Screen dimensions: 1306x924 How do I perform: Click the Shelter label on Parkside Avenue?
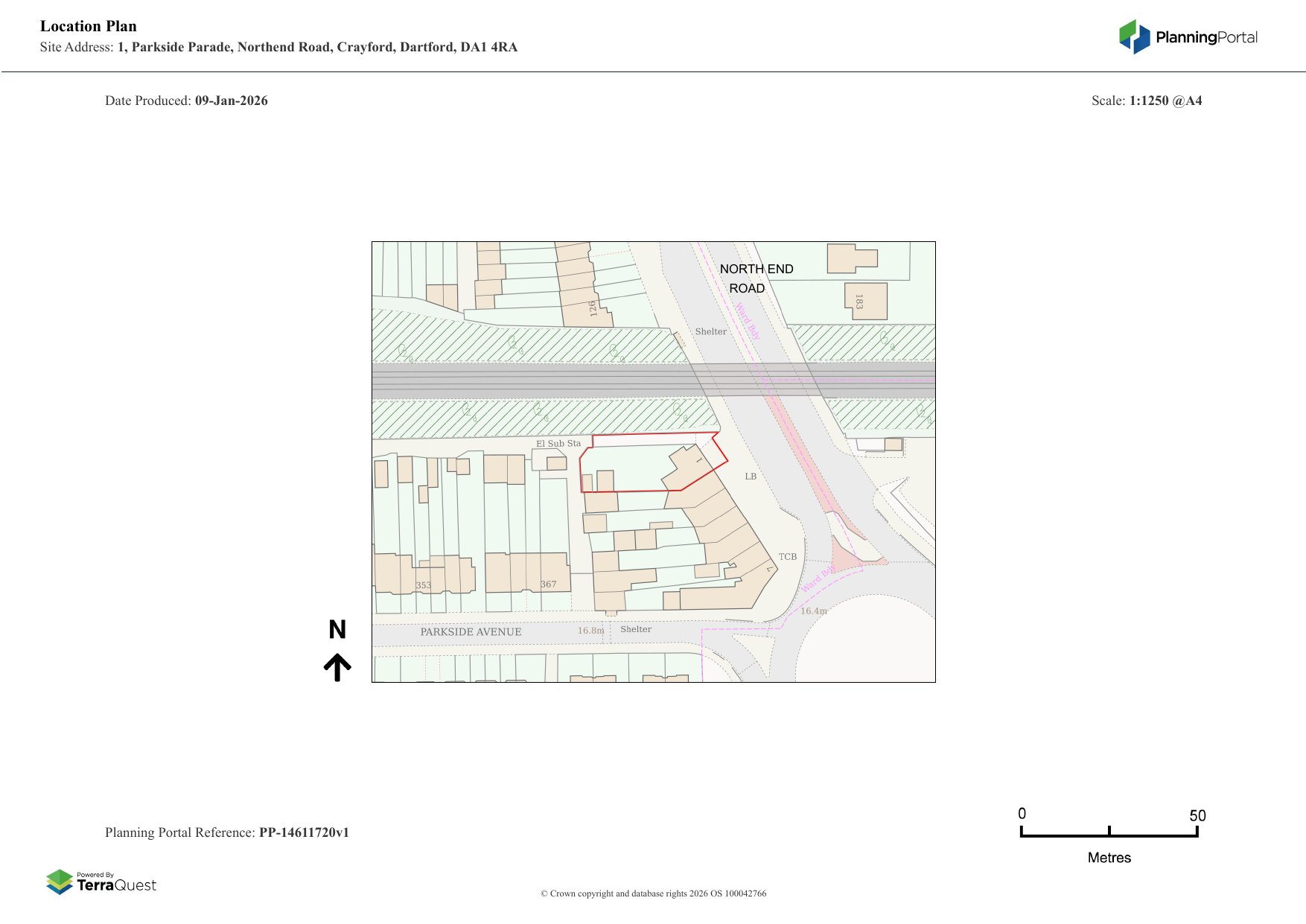click(x=636, y=629)
